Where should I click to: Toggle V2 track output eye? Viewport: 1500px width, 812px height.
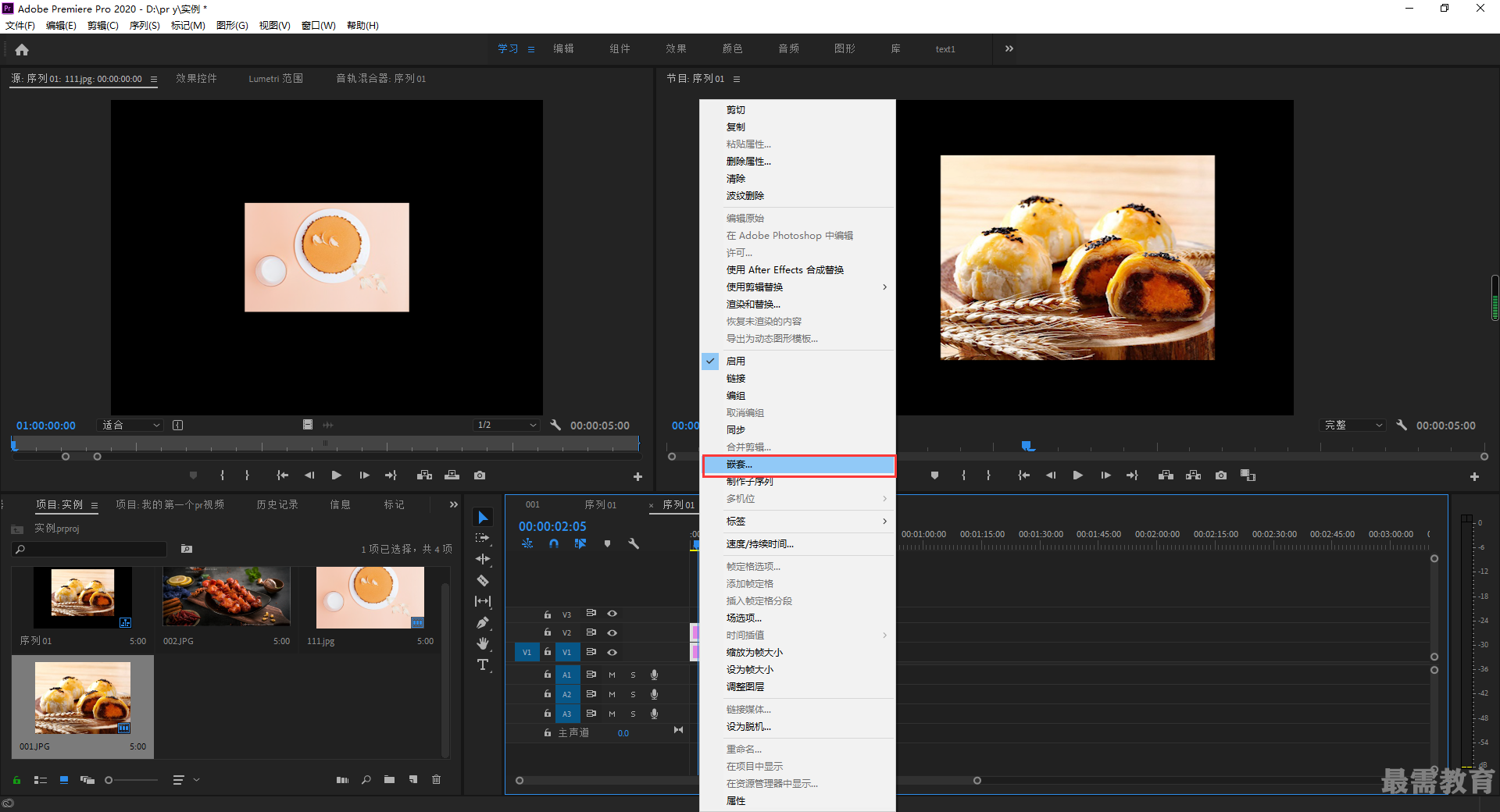pyautogui.click(x=612, y=632)
